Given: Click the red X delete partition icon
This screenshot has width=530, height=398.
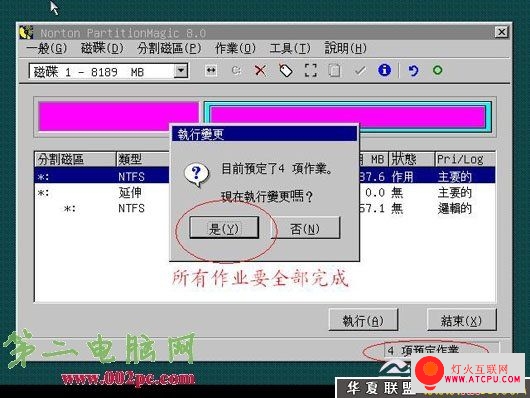Looking at the screenshot, I should pos(260,70).
